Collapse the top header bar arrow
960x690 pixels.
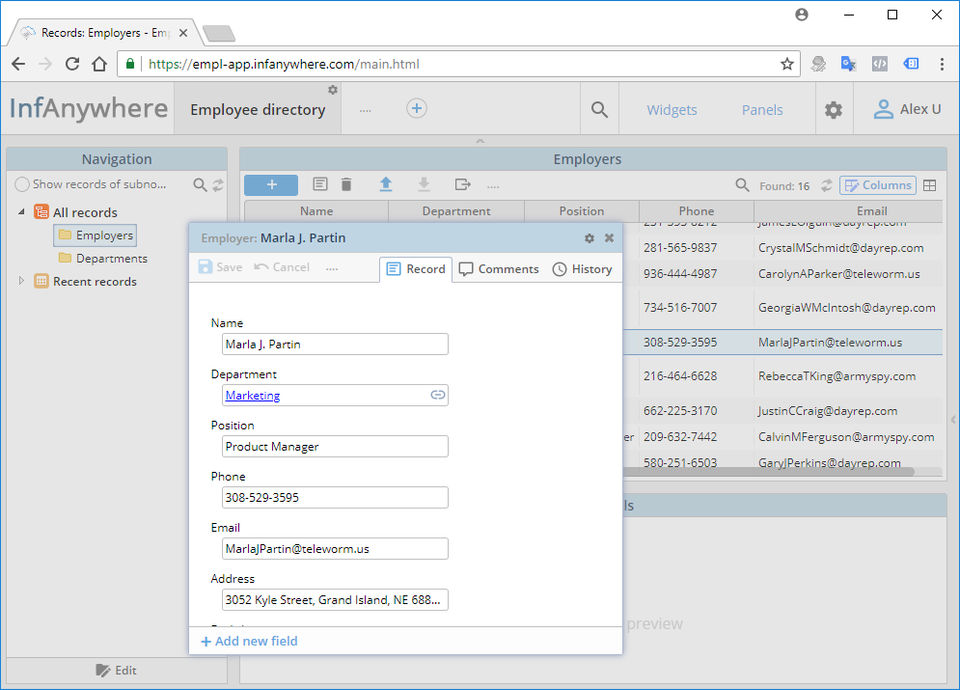480,141
